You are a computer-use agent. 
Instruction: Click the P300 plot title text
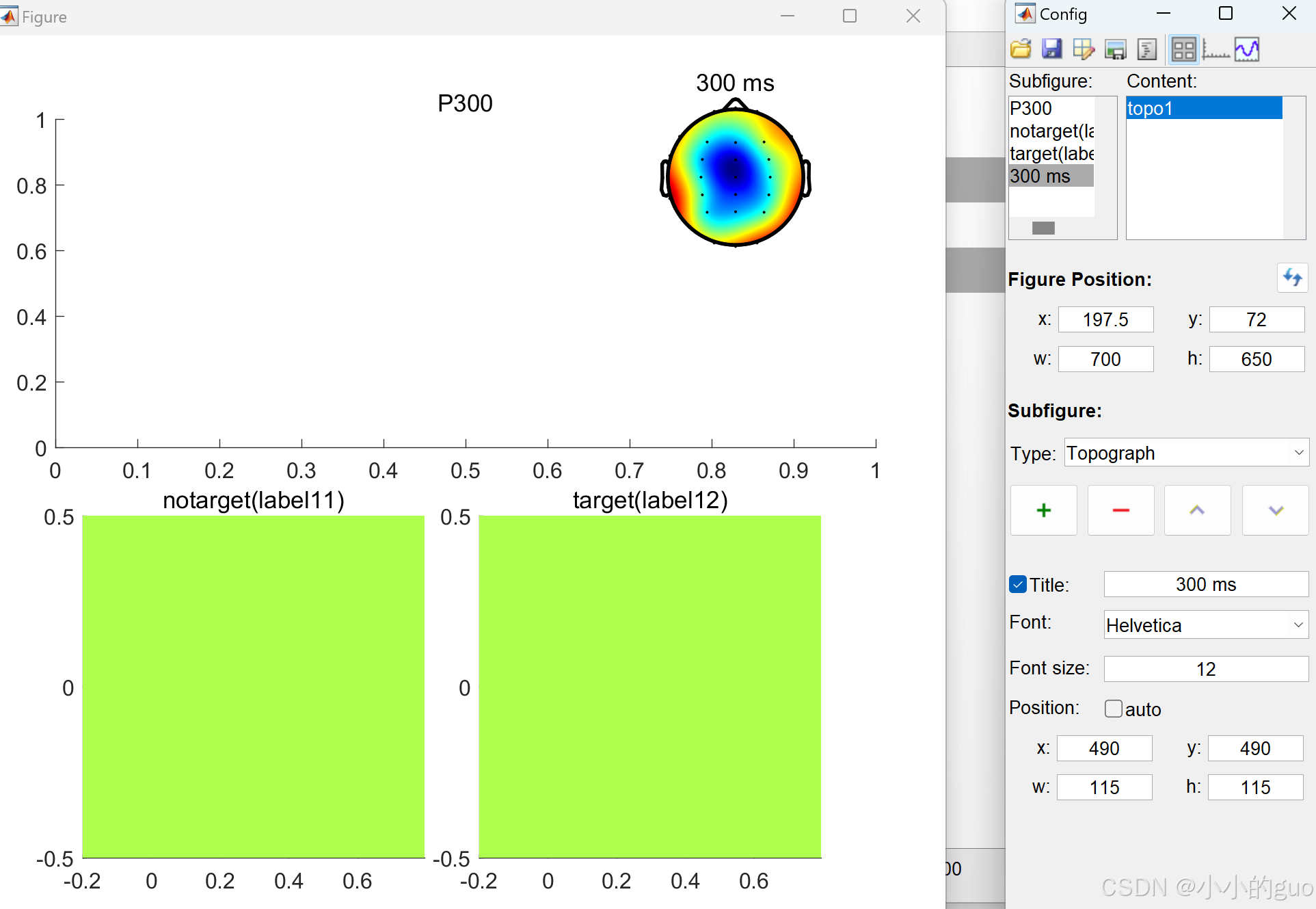[x=465, y=103]
